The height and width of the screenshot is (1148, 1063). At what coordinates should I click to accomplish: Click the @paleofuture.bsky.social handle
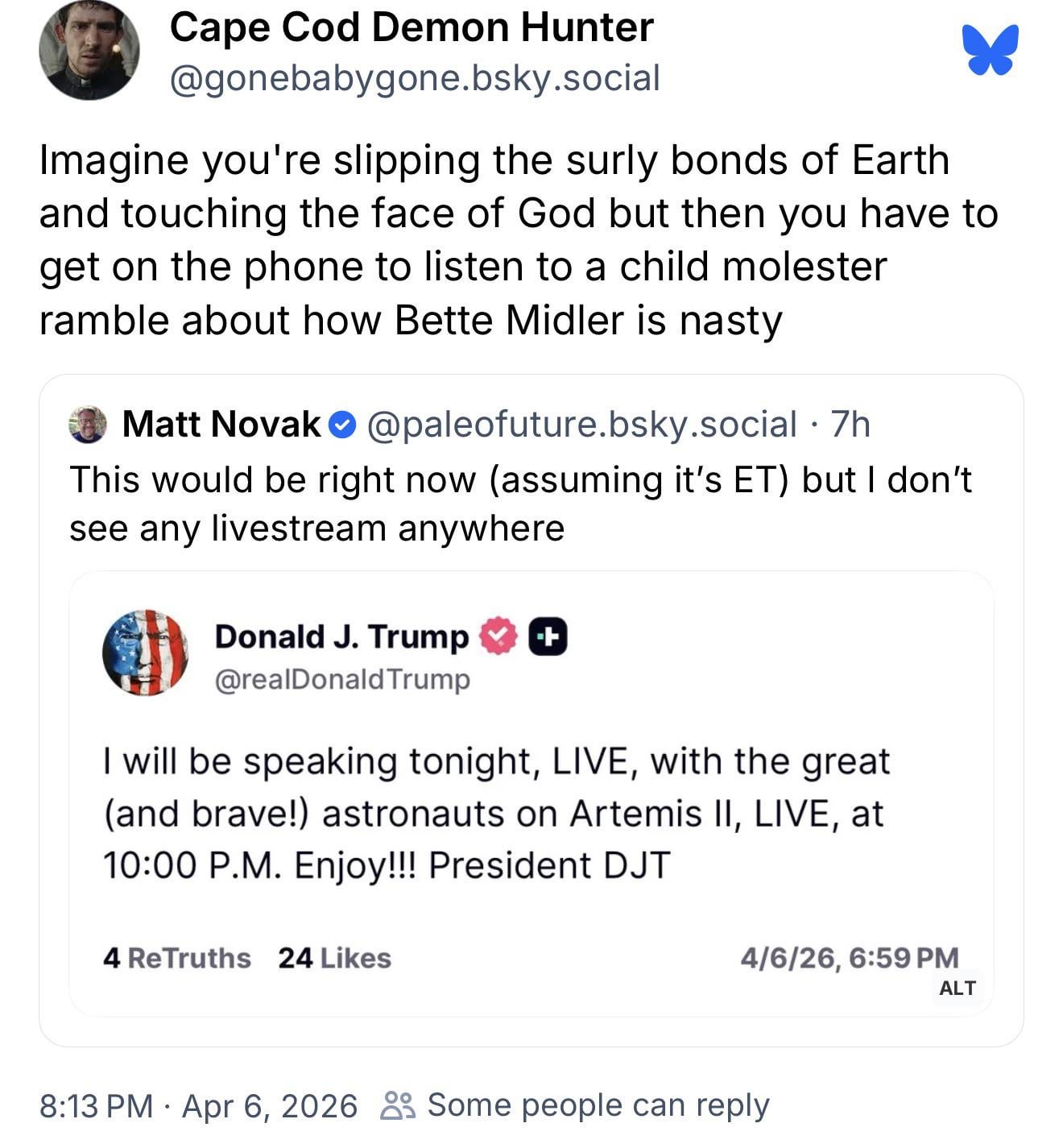[581, 425]
